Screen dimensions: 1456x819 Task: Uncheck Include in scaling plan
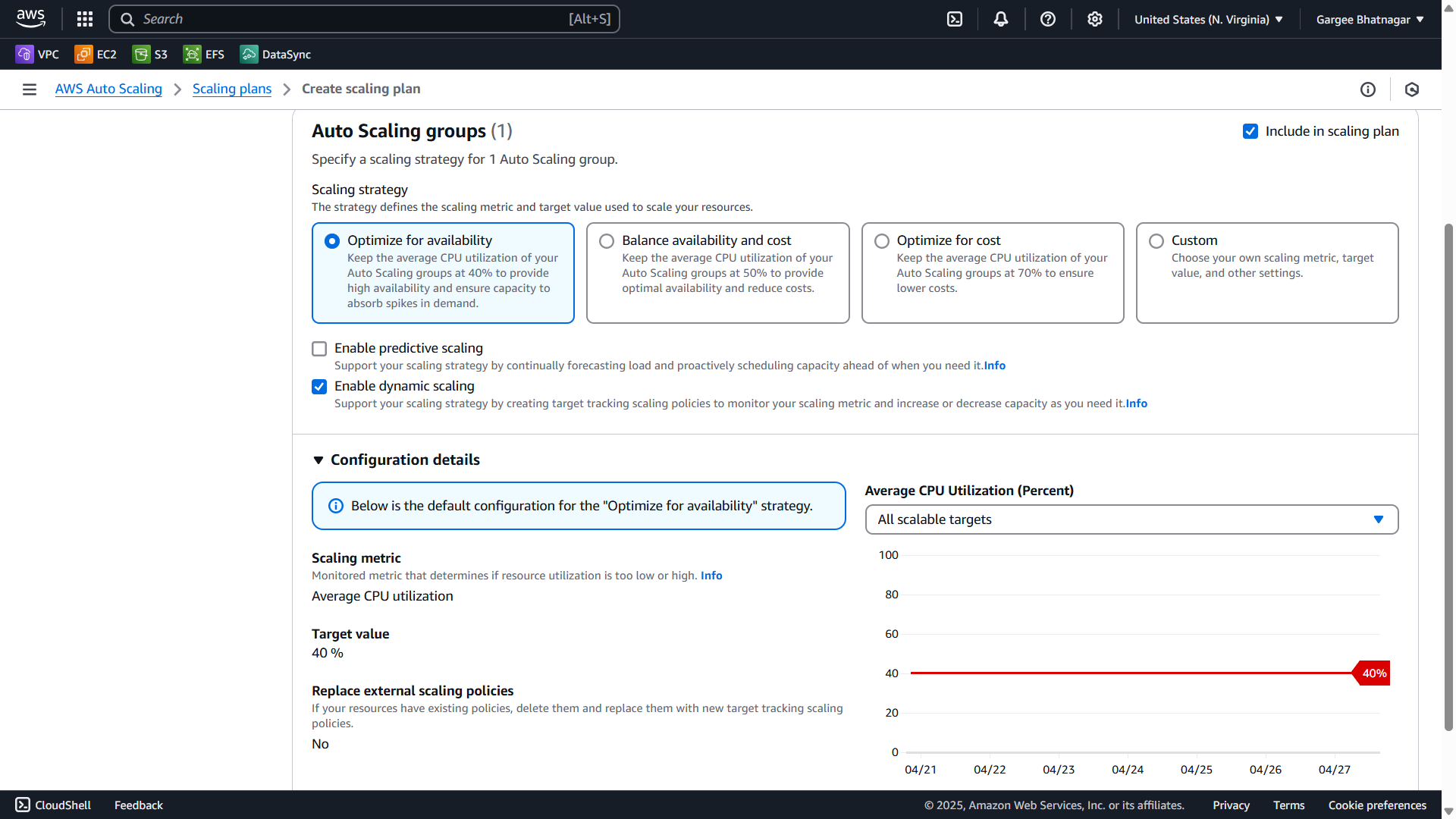pyautogui.click(x=1250, y=131)
